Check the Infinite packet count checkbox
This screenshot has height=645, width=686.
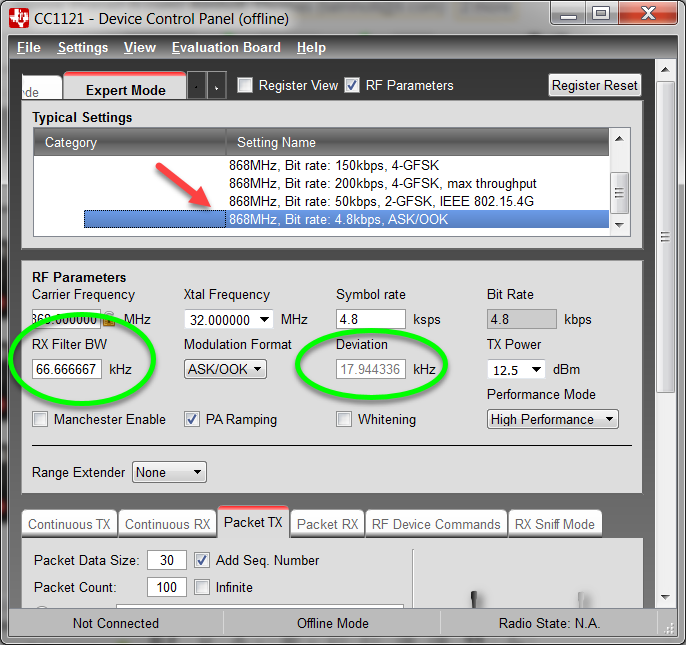tap(202, 587)
